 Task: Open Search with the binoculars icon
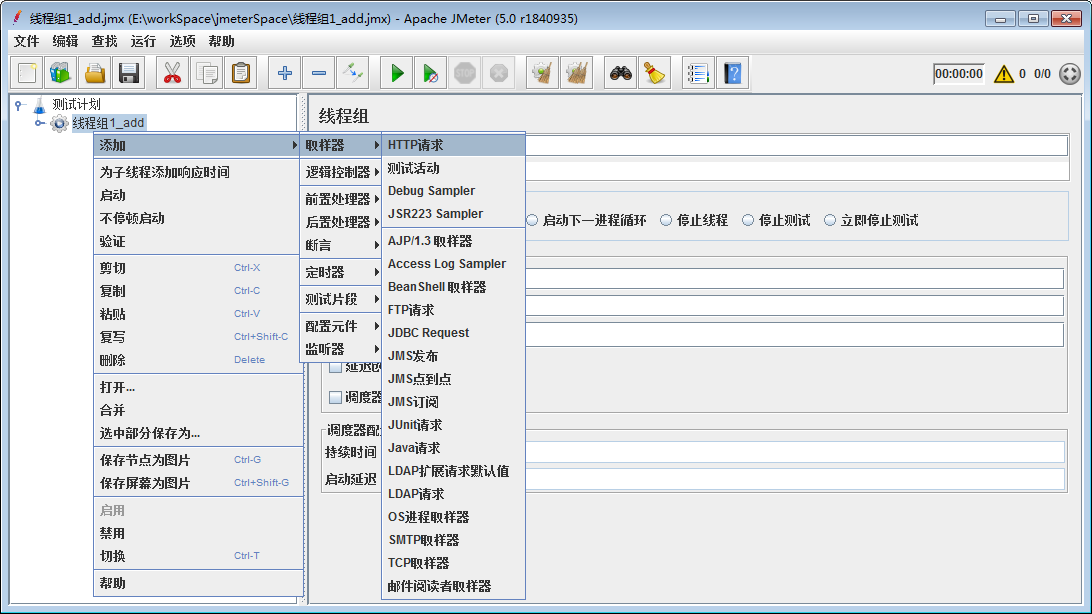pos(621,73)
